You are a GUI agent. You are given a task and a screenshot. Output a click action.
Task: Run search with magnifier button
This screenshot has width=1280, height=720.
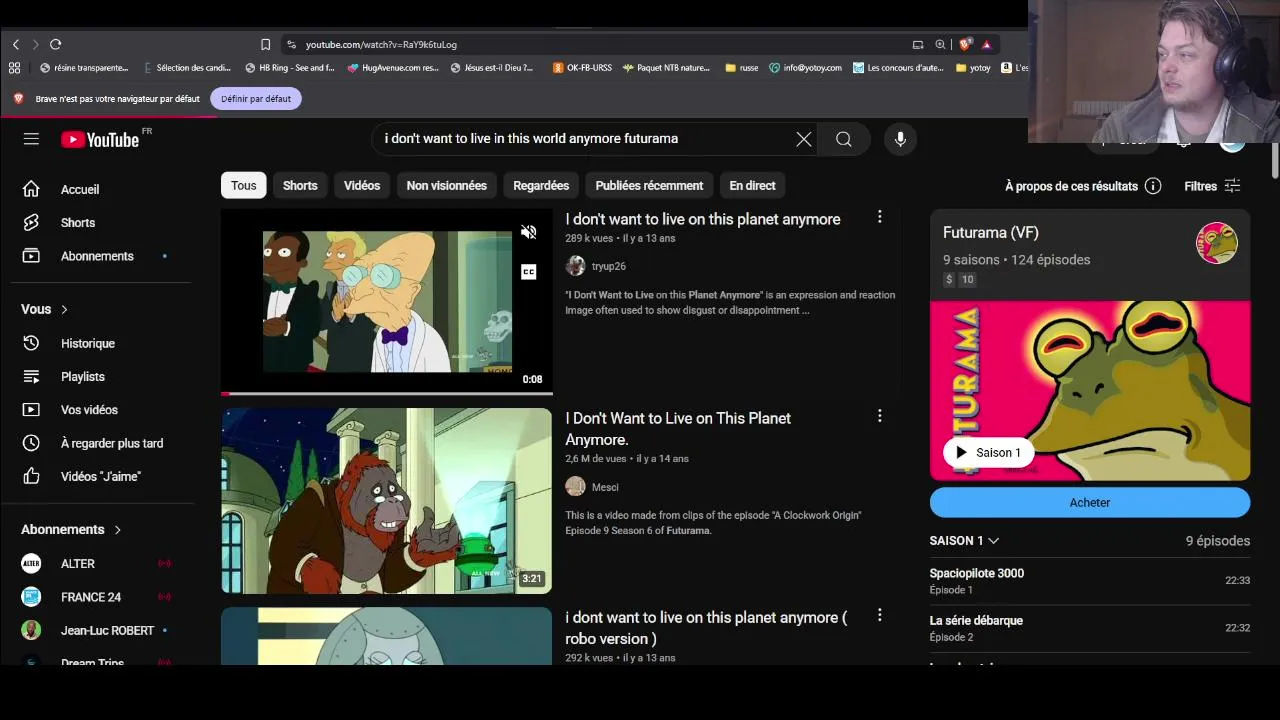click(844, 139)
